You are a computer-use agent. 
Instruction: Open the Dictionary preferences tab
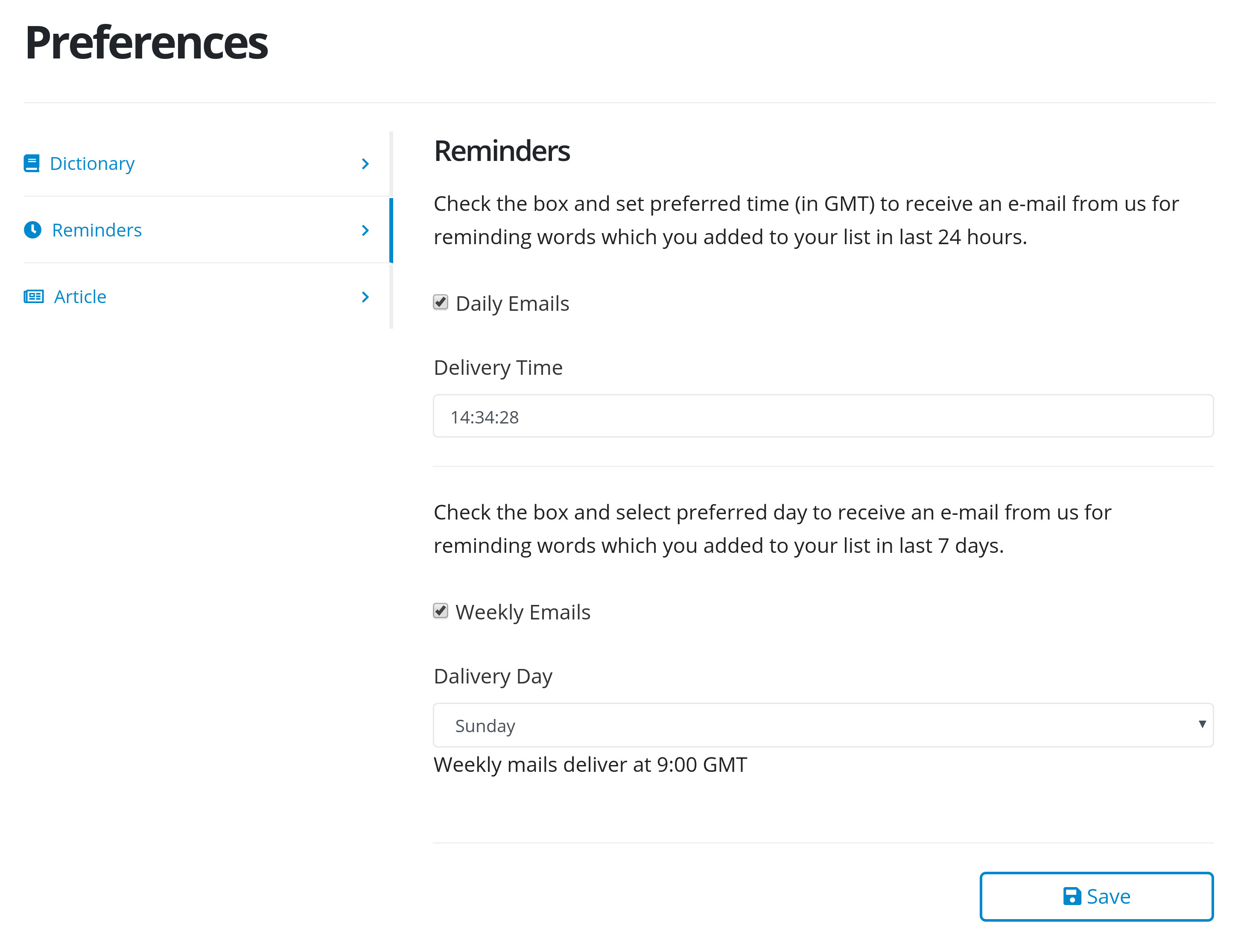click(197, 164)
